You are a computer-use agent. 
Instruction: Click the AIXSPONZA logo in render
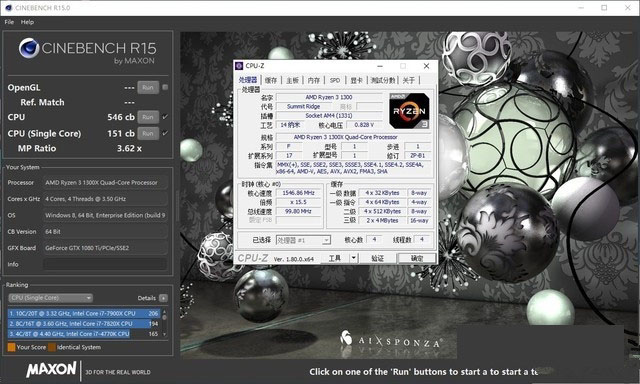[x=391, y=340]
